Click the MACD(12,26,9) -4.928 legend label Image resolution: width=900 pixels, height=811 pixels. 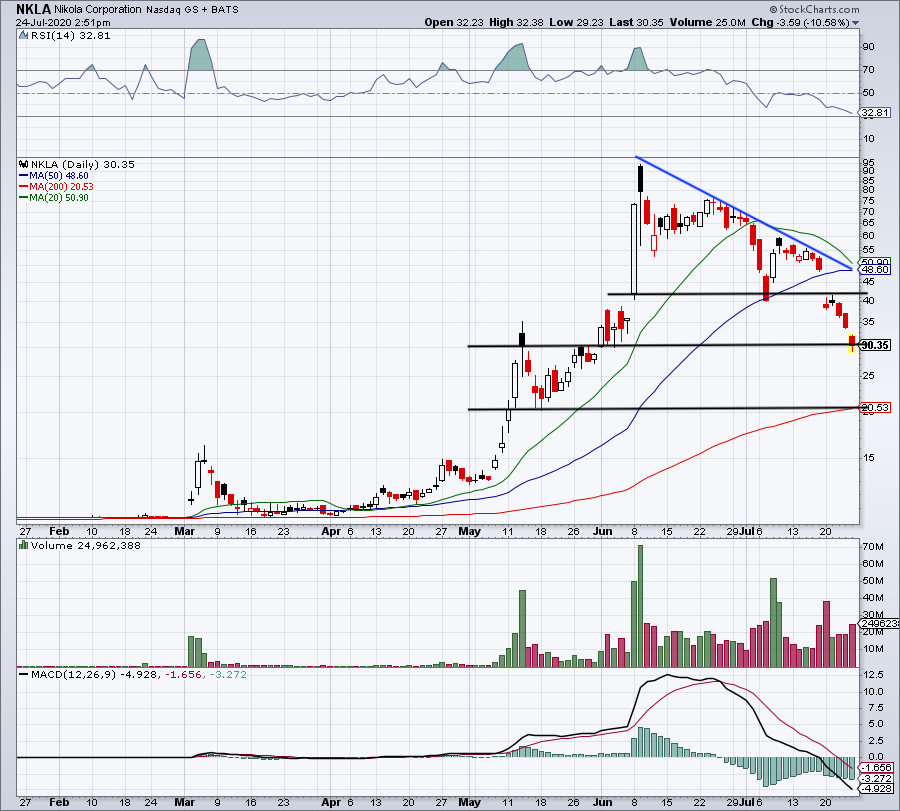coord(94,674)
